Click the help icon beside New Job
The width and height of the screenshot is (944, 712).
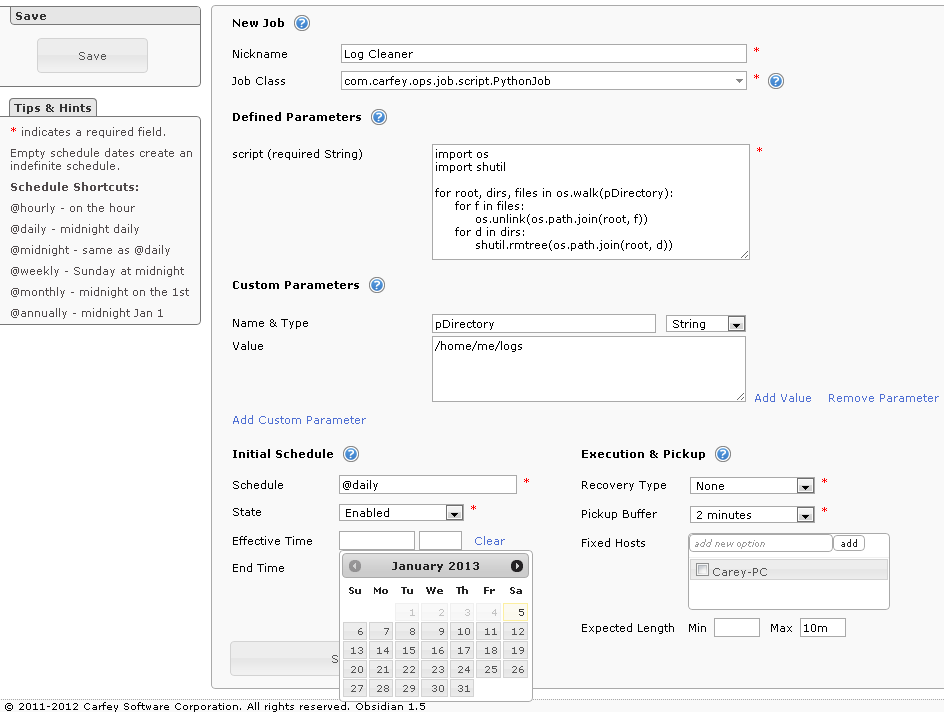(302, 24)
